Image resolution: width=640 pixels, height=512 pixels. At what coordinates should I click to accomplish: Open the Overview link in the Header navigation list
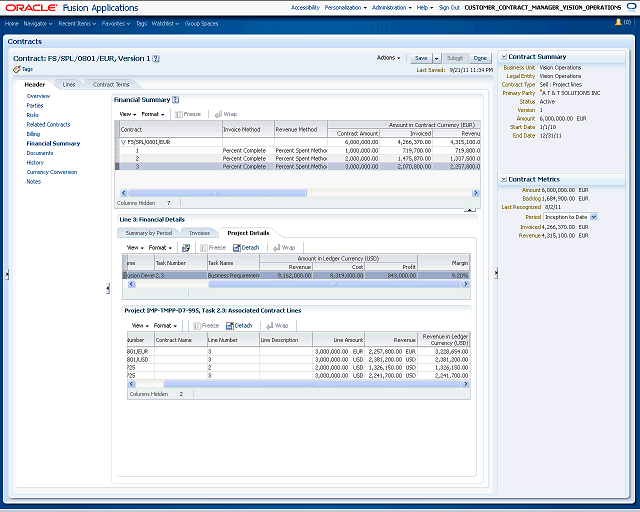[x=38, y=96]
